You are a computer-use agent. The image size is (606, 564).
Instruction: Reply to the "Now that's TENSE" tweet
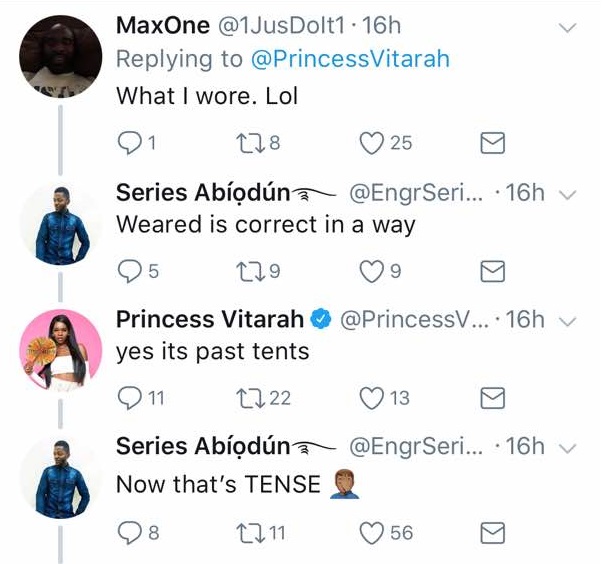click(x=130, y=534)
